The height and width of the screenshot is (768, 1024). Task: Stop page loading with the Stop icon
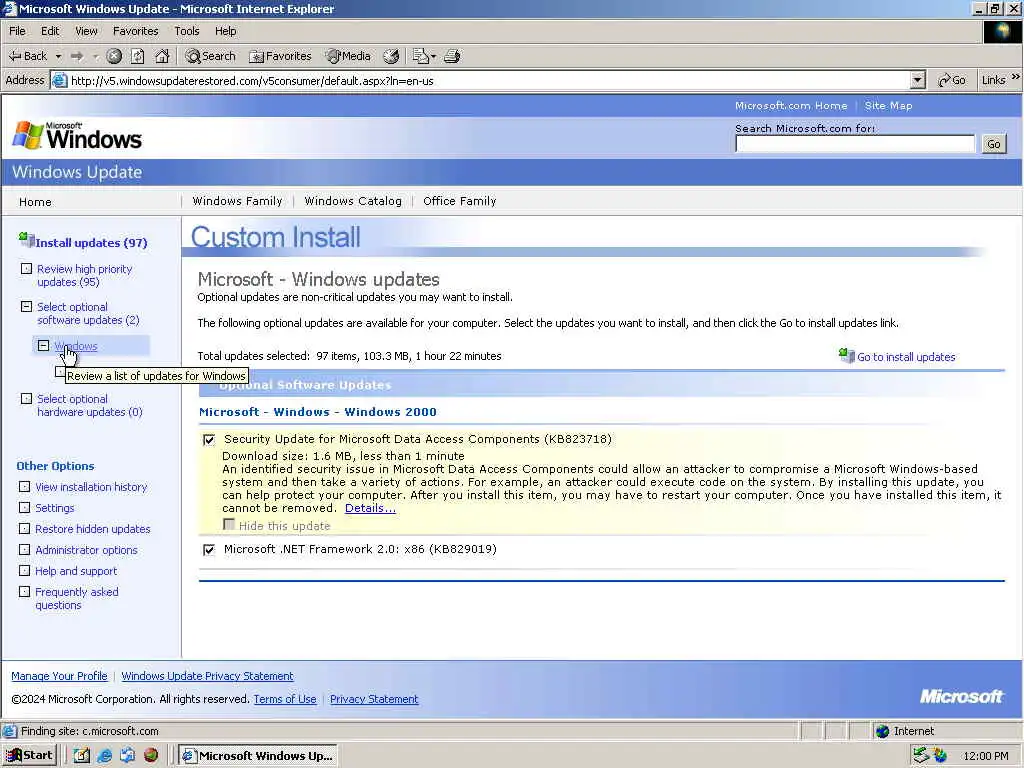pos(114,56)
